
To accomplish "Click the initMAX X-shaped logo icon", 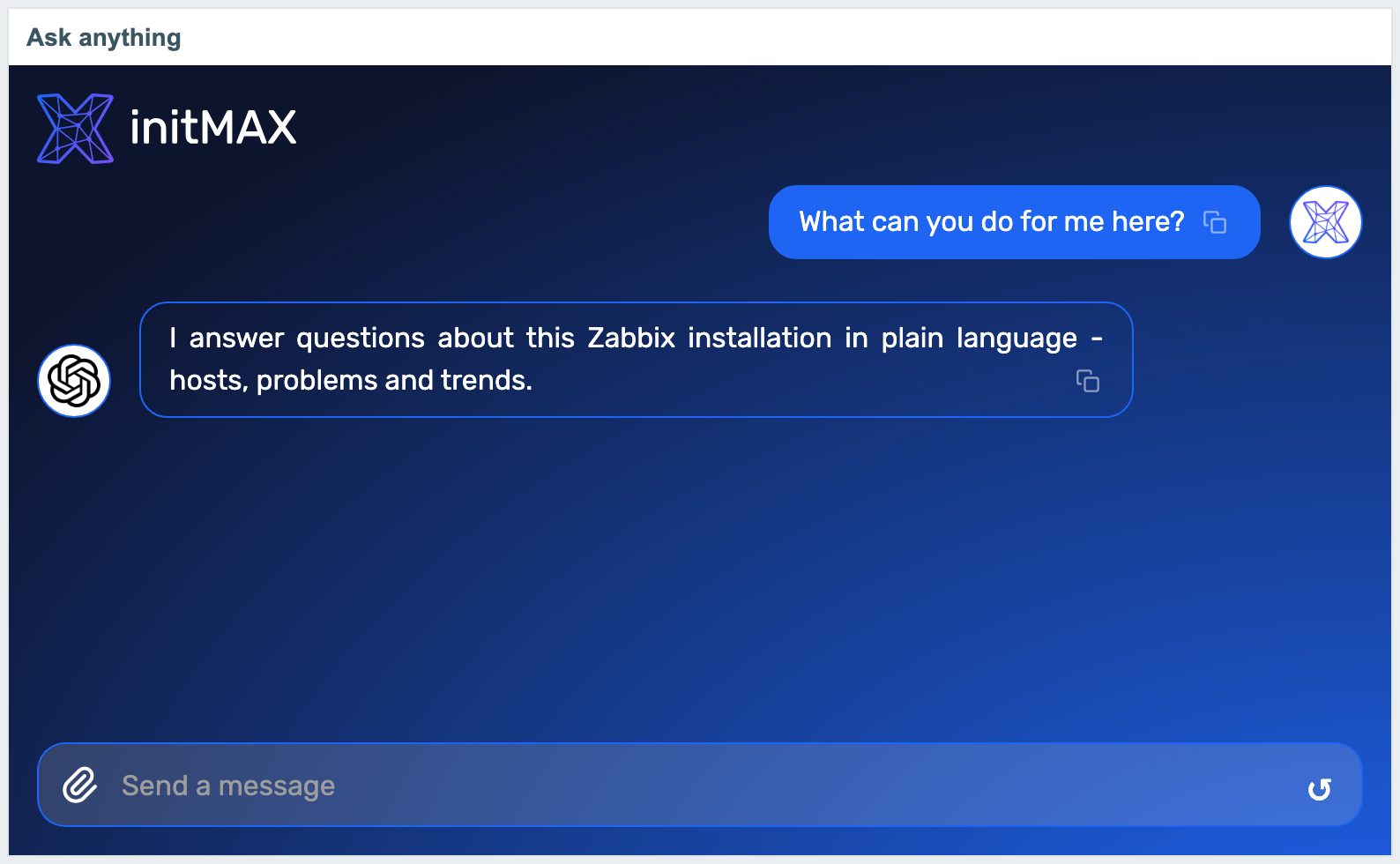I will point(76,129).
